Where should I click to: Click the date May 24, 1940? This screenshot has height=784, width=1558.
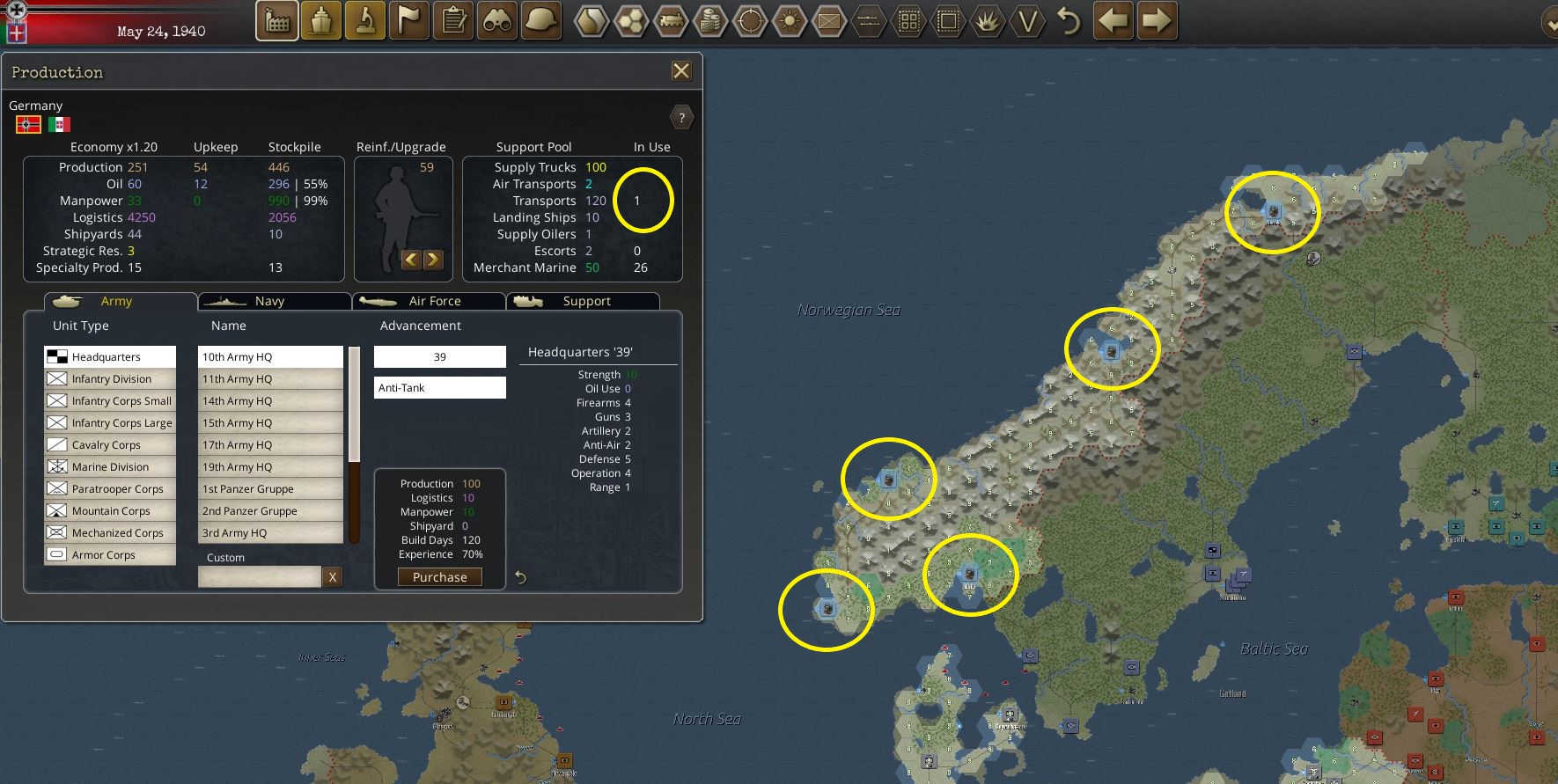tap(161, 32)
